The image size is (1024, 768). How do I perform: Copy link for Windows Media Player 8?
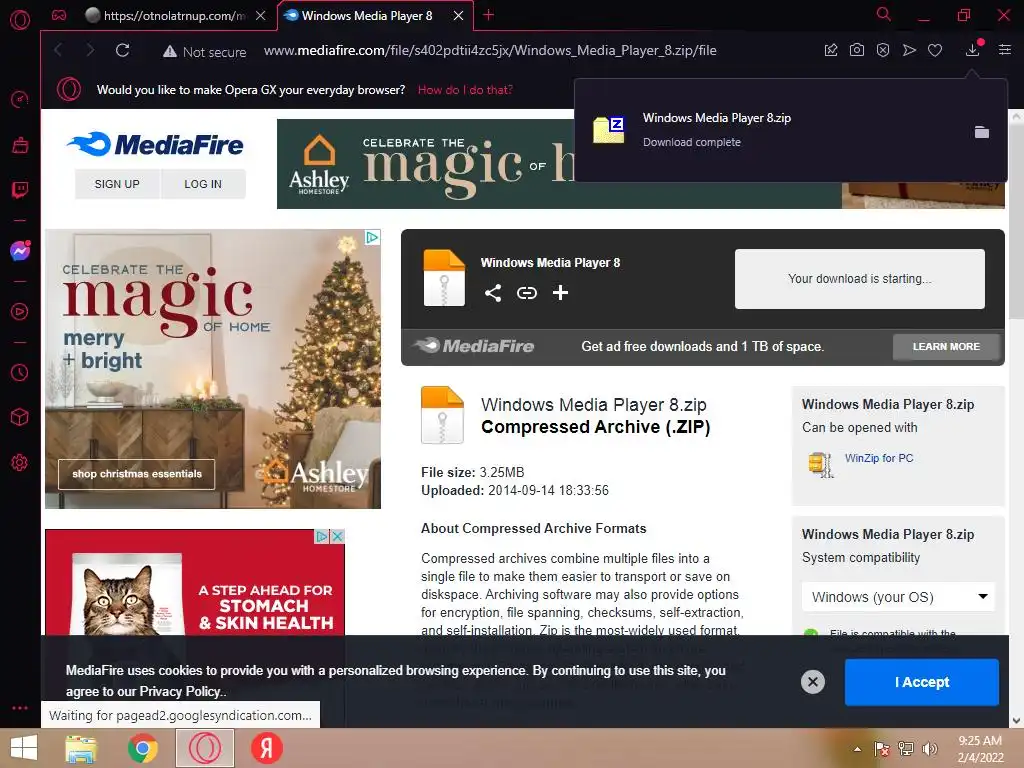[x=527, y=293]
